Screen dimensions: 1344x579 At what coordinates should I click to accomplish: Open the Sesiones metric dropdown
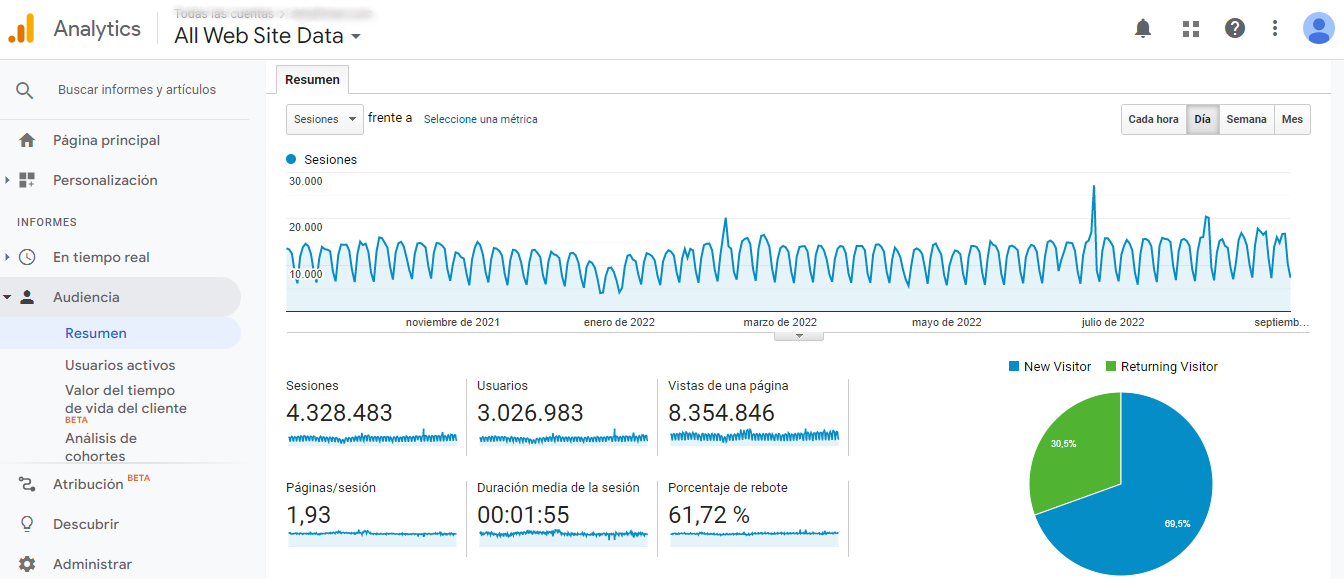tap(325, 119)
